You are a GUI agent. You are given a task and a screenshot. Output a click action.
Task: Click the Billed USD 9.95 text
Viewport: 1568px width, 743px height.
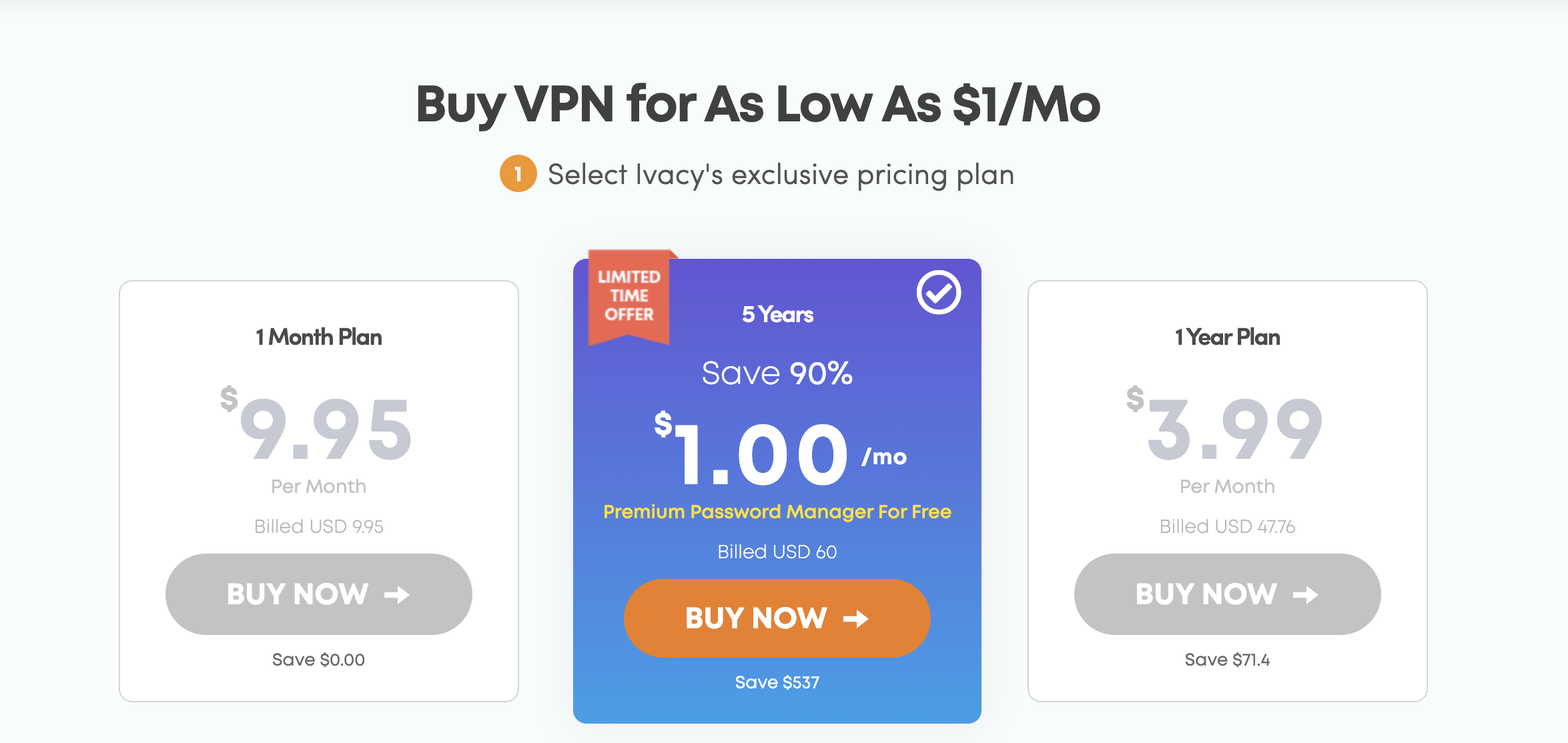pyautogui.click(x=319, y=526)
